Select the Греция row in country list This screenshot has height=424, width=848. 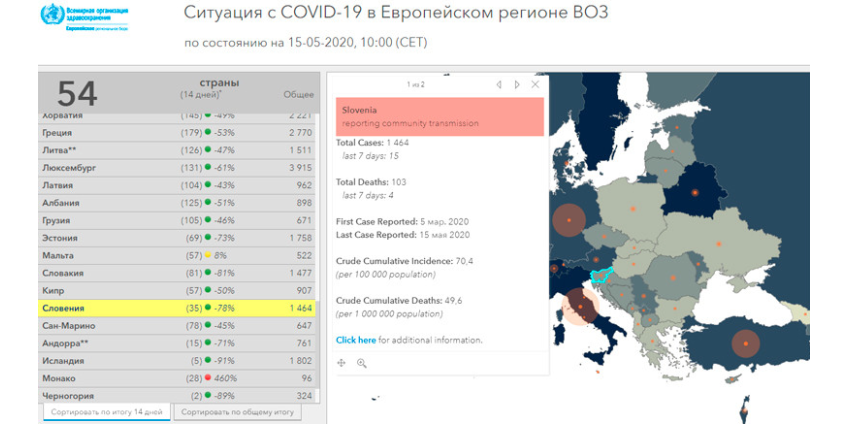pos(177,132)
